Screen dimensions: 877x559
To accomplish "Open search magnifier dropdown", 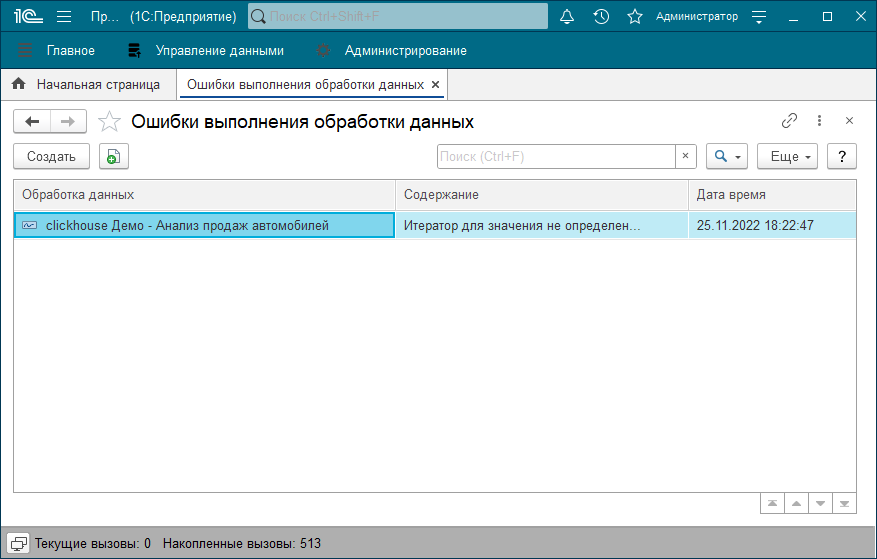I will 727,156.
